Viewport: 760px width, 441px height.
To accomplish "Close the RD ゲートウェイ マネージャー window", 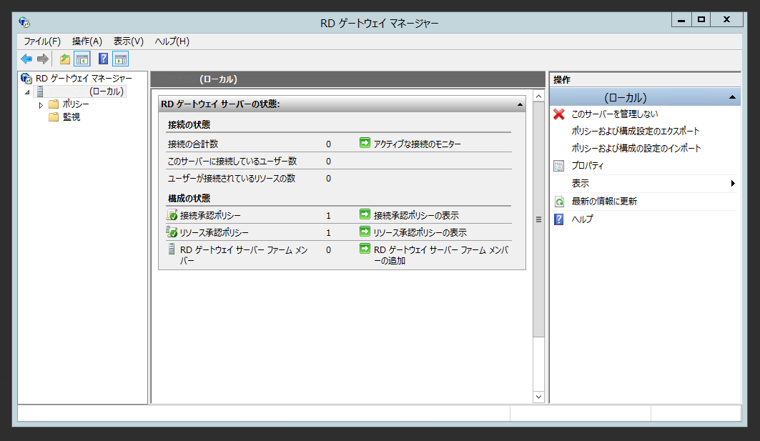I will click(726, 20).
